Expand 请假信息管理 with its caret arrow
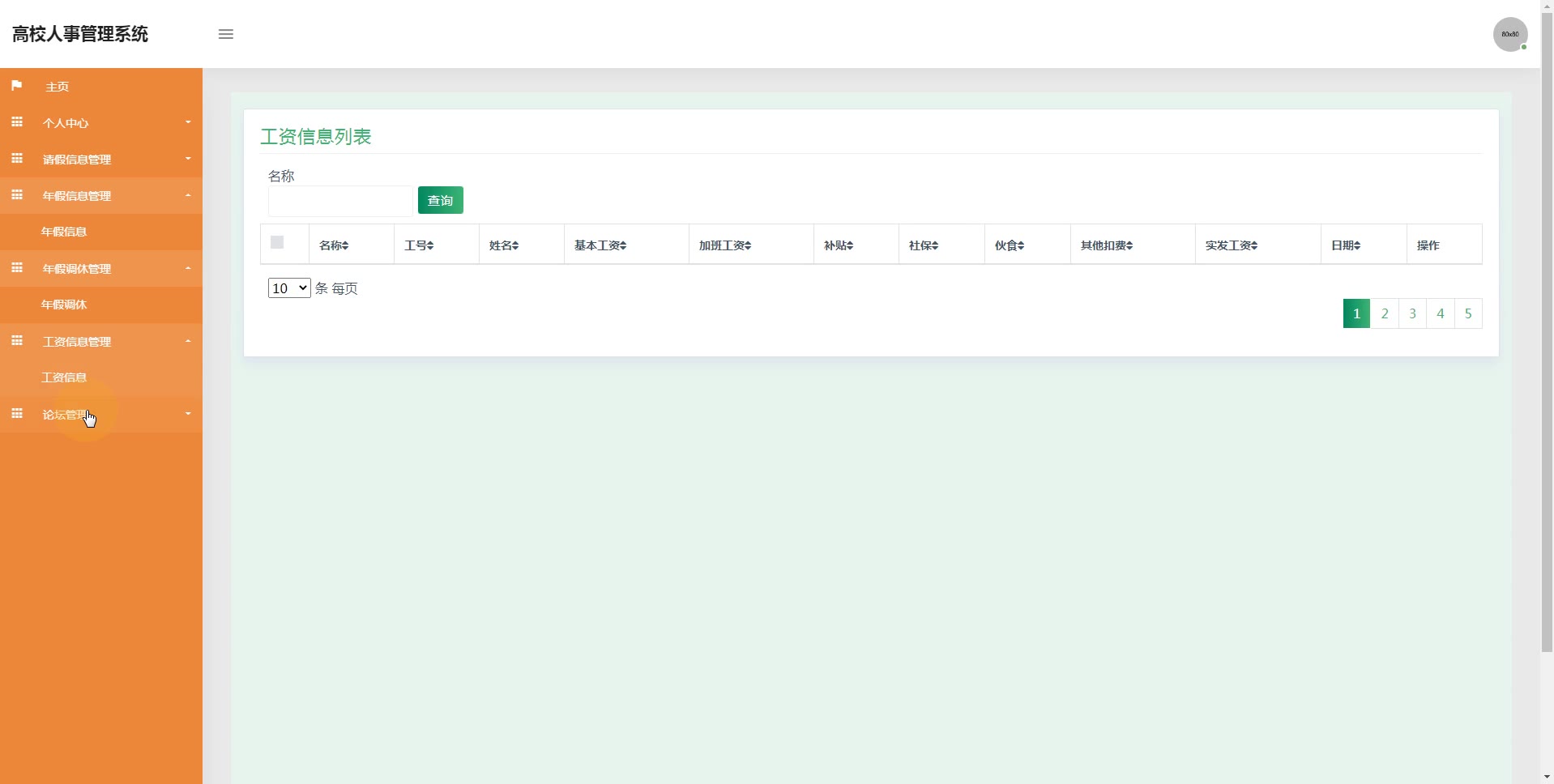1554x784 pixels. click(188, 159)
